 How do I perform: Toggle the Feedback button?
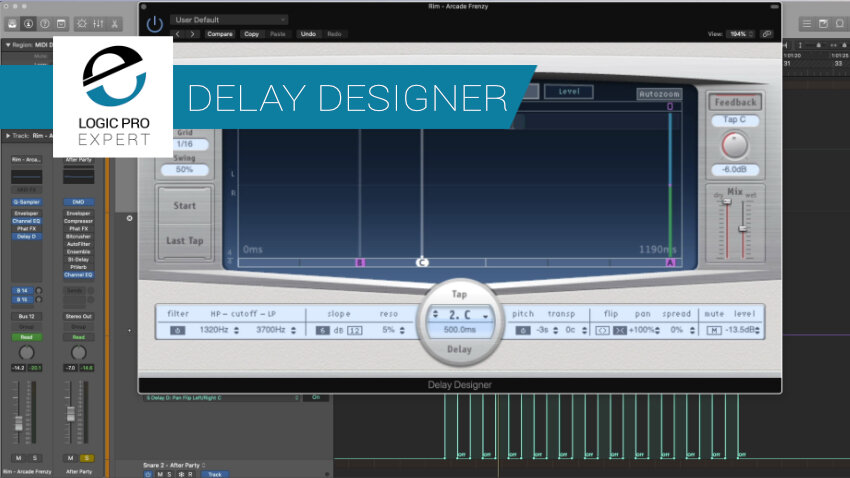coord(735,102)
